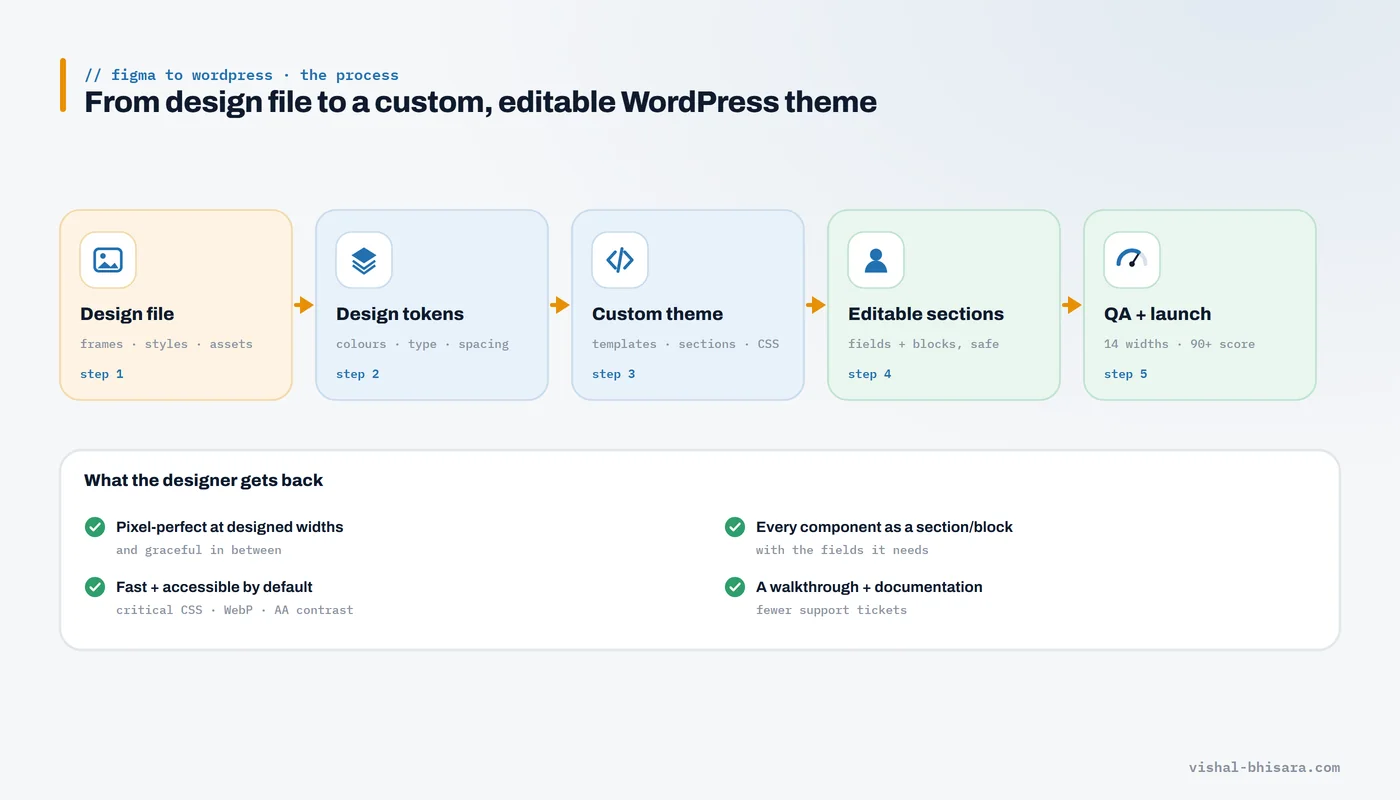
Task: Click the "step 3" label
Action: click(614, 374)
